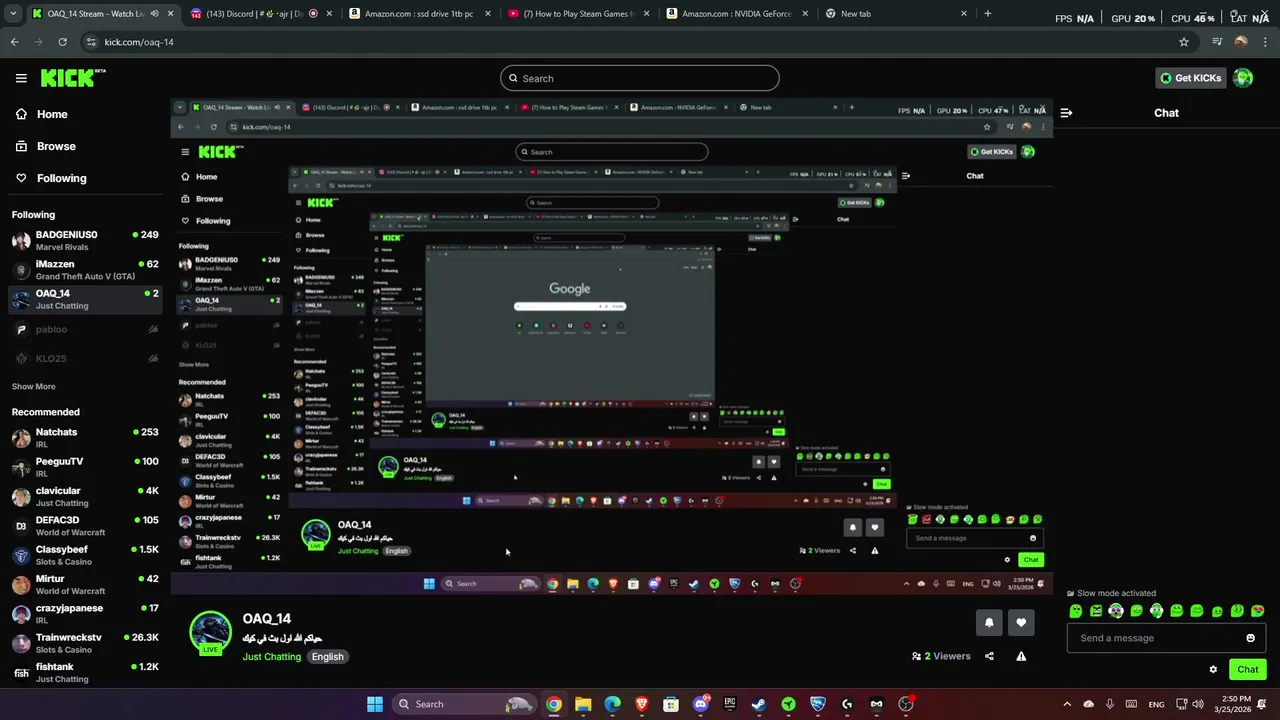Open Browse in Kick sidebar
Viewport: 1280px width, 720px height.
(46, 146)
